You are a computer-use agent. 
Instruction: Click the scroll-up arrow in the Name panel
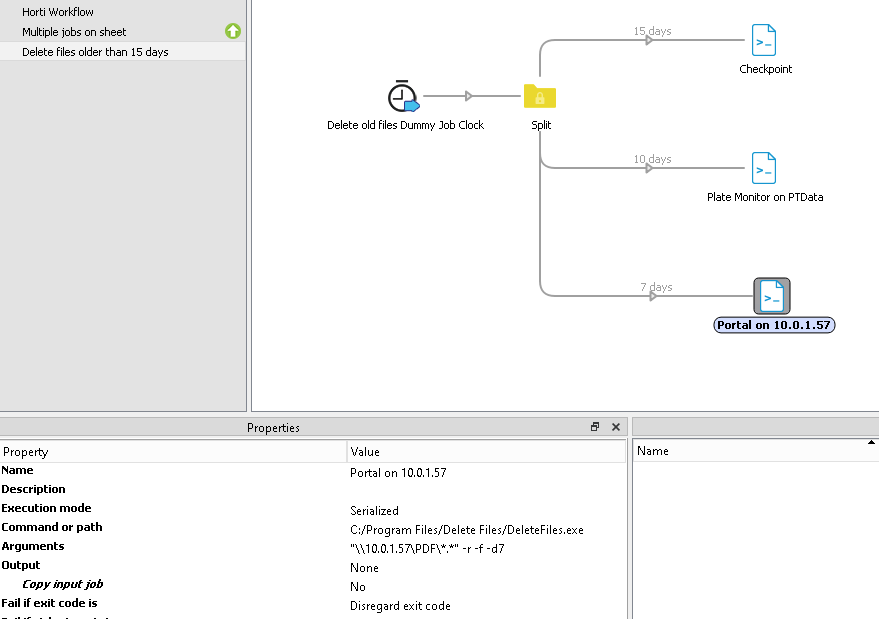(871, 442)
